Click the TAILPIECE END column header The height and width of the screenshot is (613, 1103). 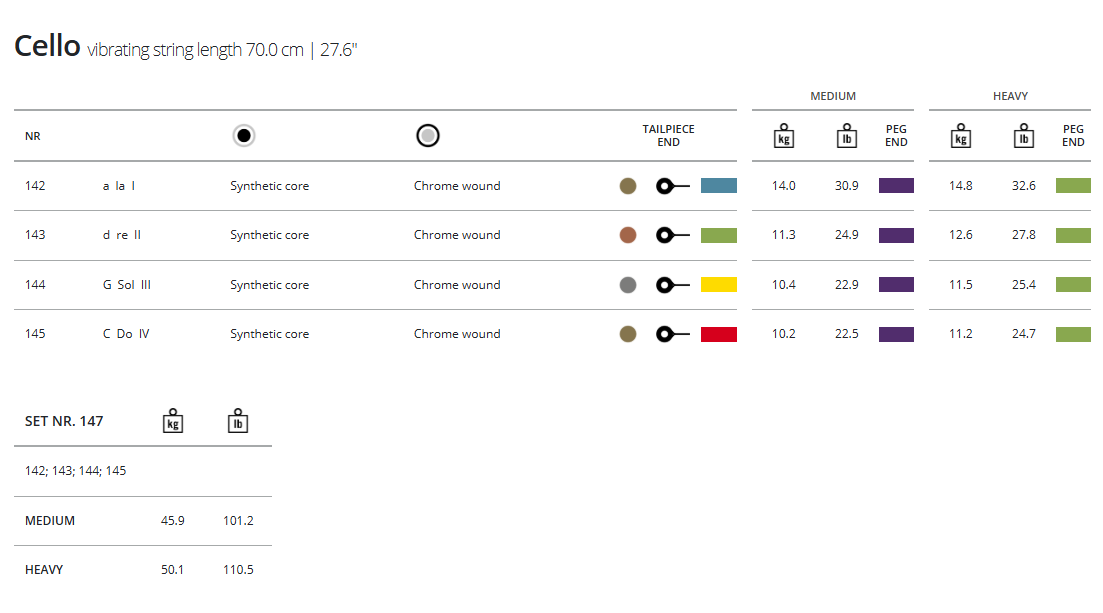pos(668,136)
